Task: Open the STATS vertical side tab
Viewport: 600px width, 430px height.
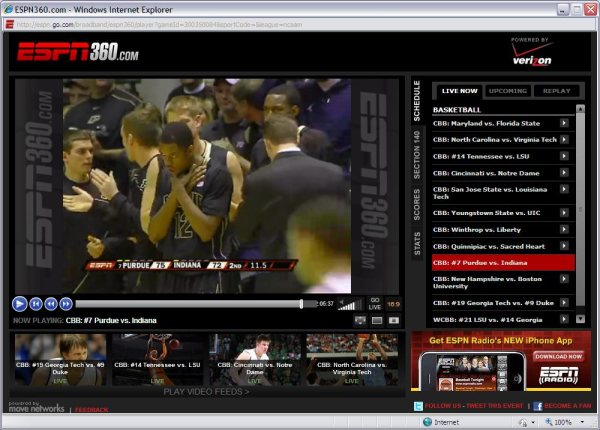Action: [417, 243]
